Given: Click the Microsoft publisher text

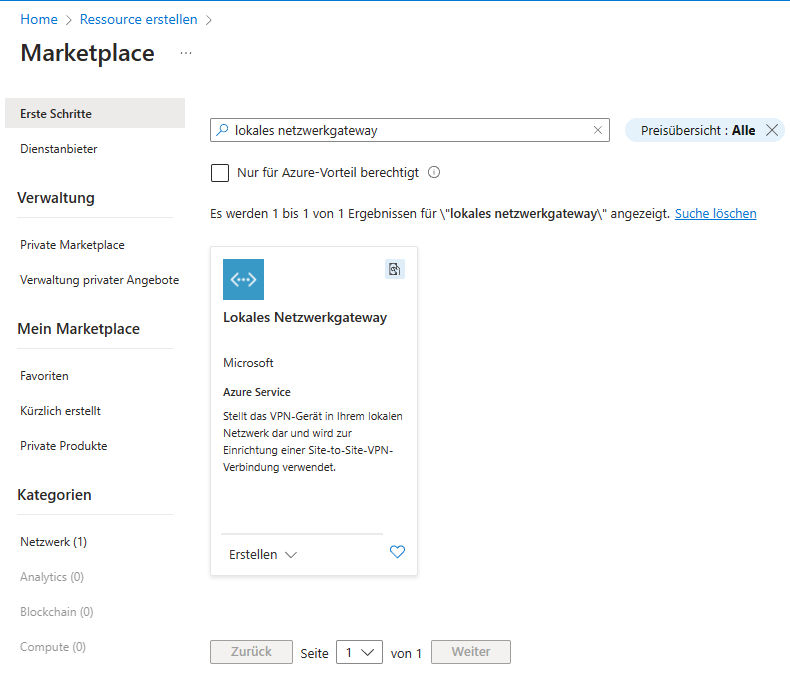Looking at the screenshot, I should (248, 363).
